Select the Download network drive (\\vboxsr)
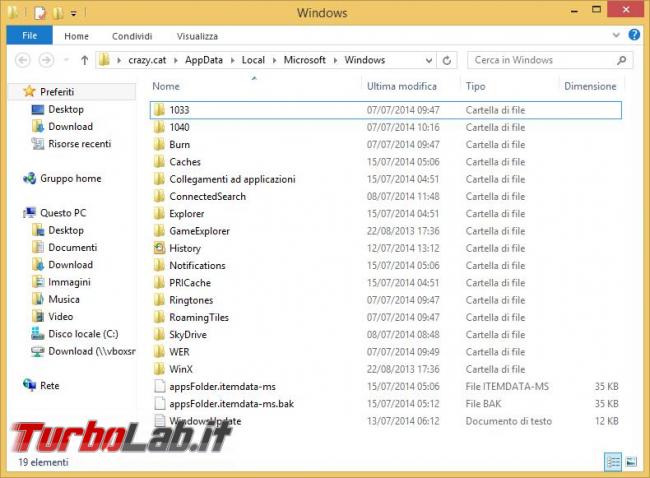The width and height of the screenshot is (650, 478). pos(92,352)
